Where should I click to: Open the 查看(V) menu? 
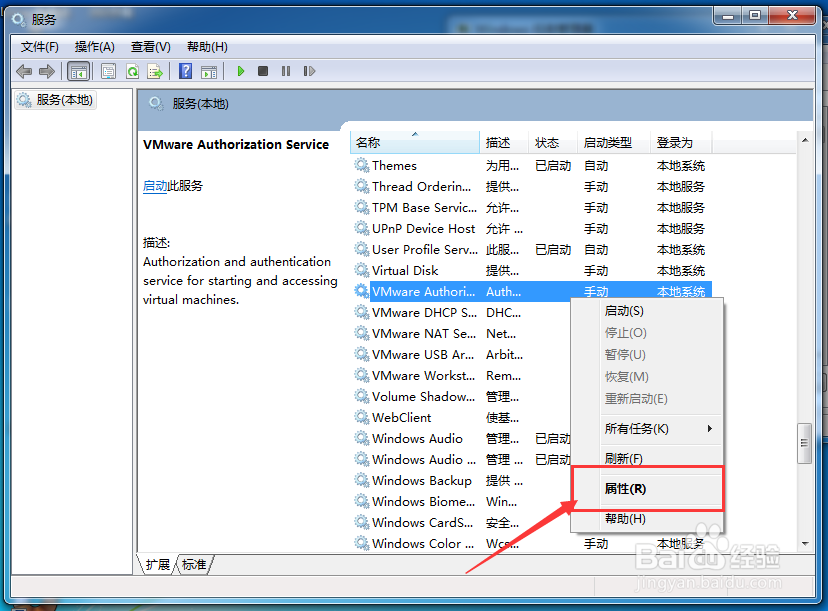150,46
